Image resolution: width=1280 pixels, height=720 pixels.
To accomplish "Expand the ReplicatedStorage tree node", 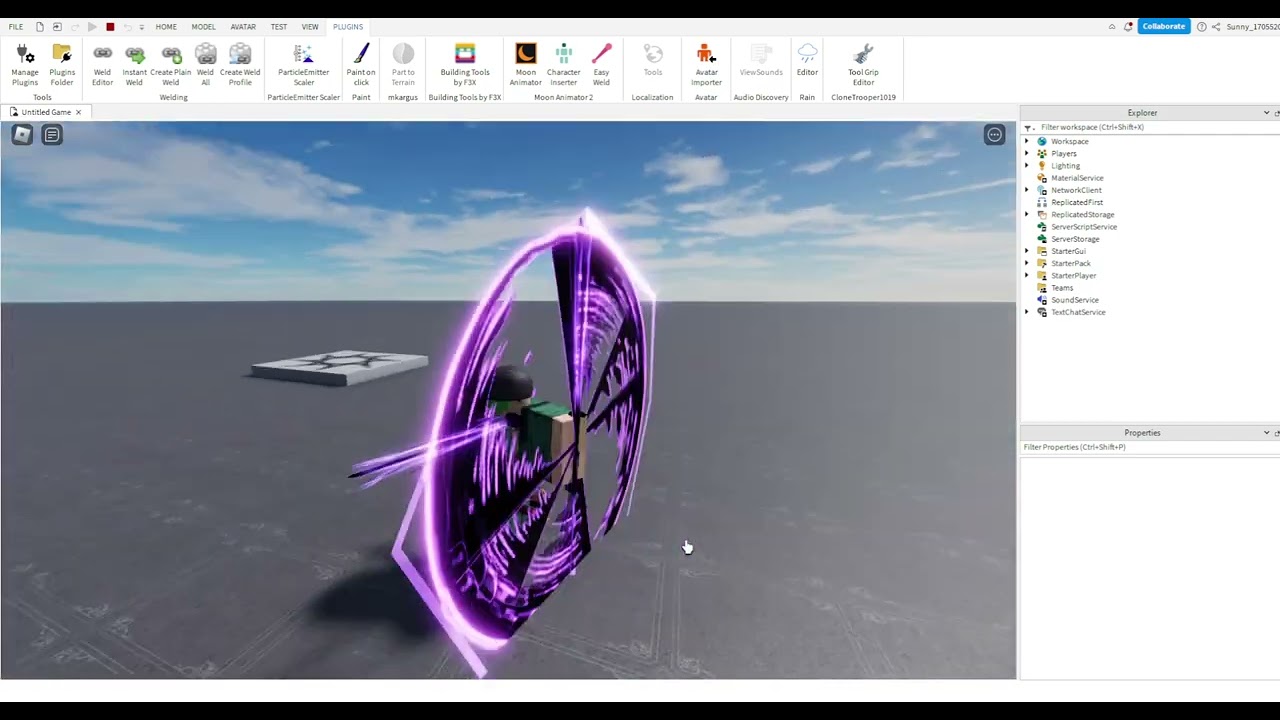I will tap(1026, 214).
